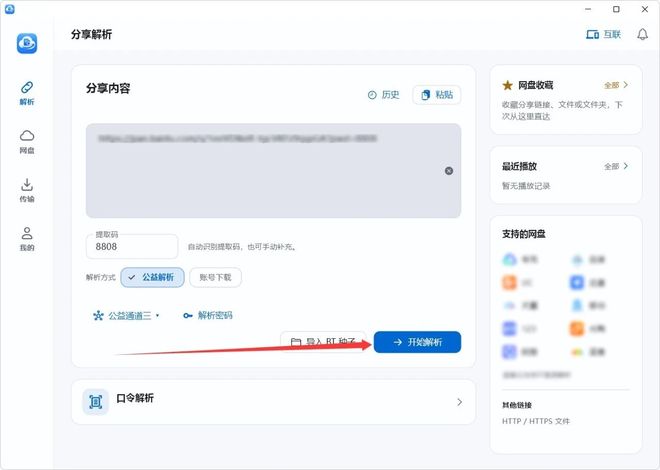Select the 公益解析 parse mode

[x=152, y=277]
